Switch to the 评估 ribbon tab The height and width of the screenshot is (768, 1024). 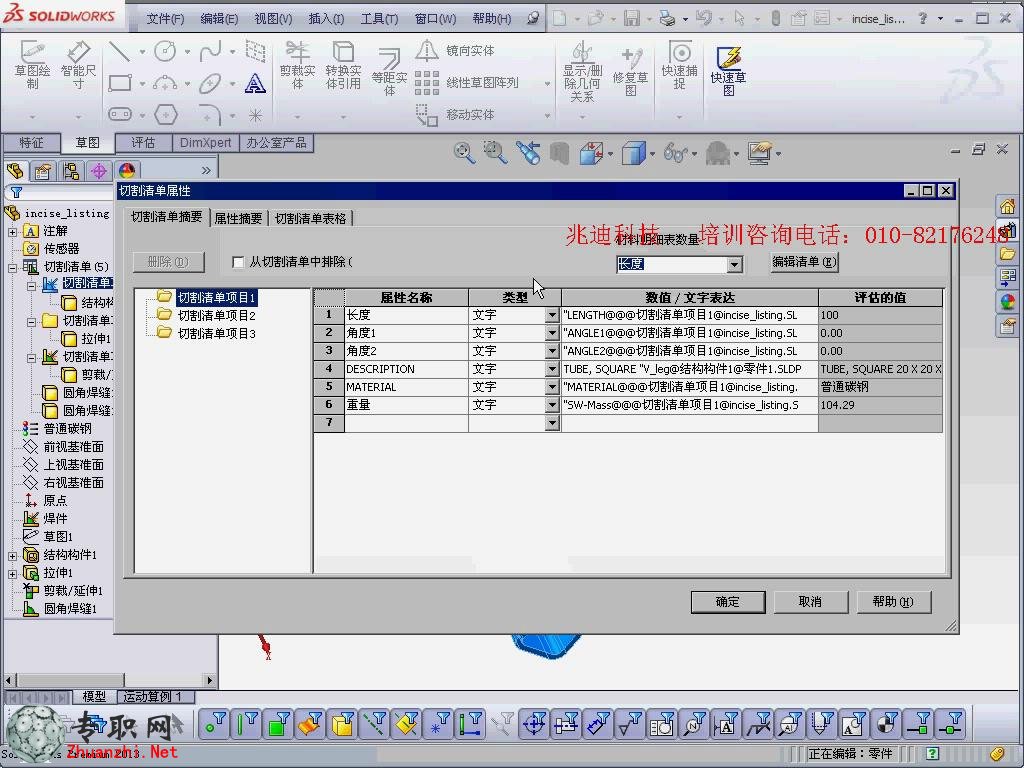143,142
